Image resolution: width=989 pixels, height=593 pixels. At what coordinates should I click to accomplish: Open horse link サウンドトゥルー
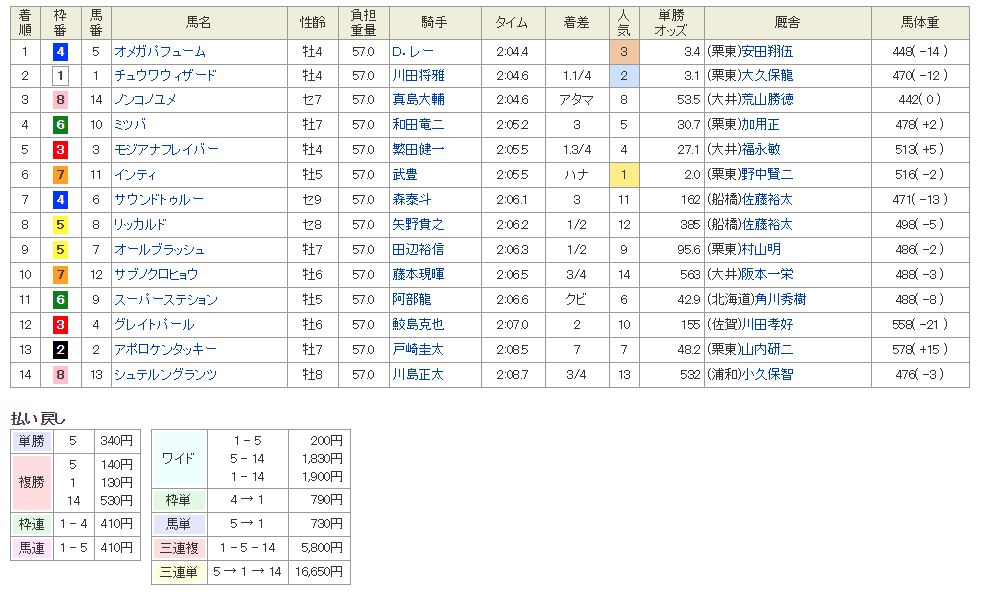[159, 199]
